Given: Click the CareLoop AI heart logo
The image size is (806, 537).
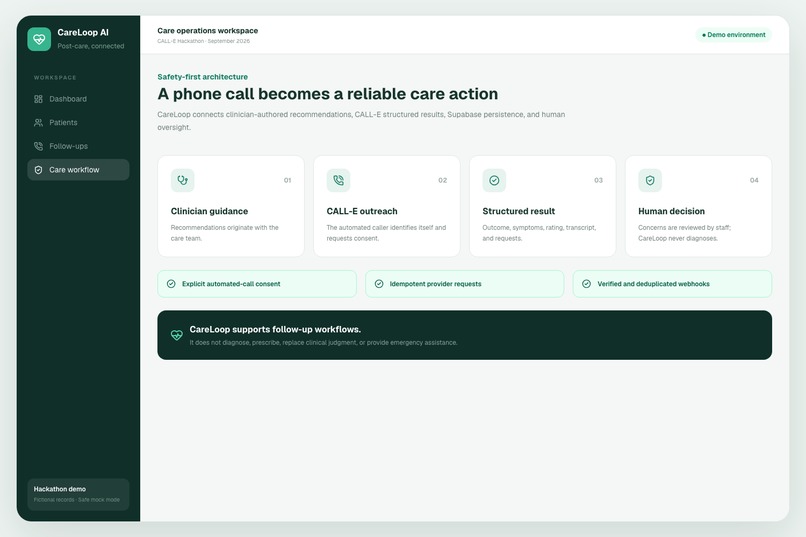Looking at the screenshot, I should (x=39, y=39).
